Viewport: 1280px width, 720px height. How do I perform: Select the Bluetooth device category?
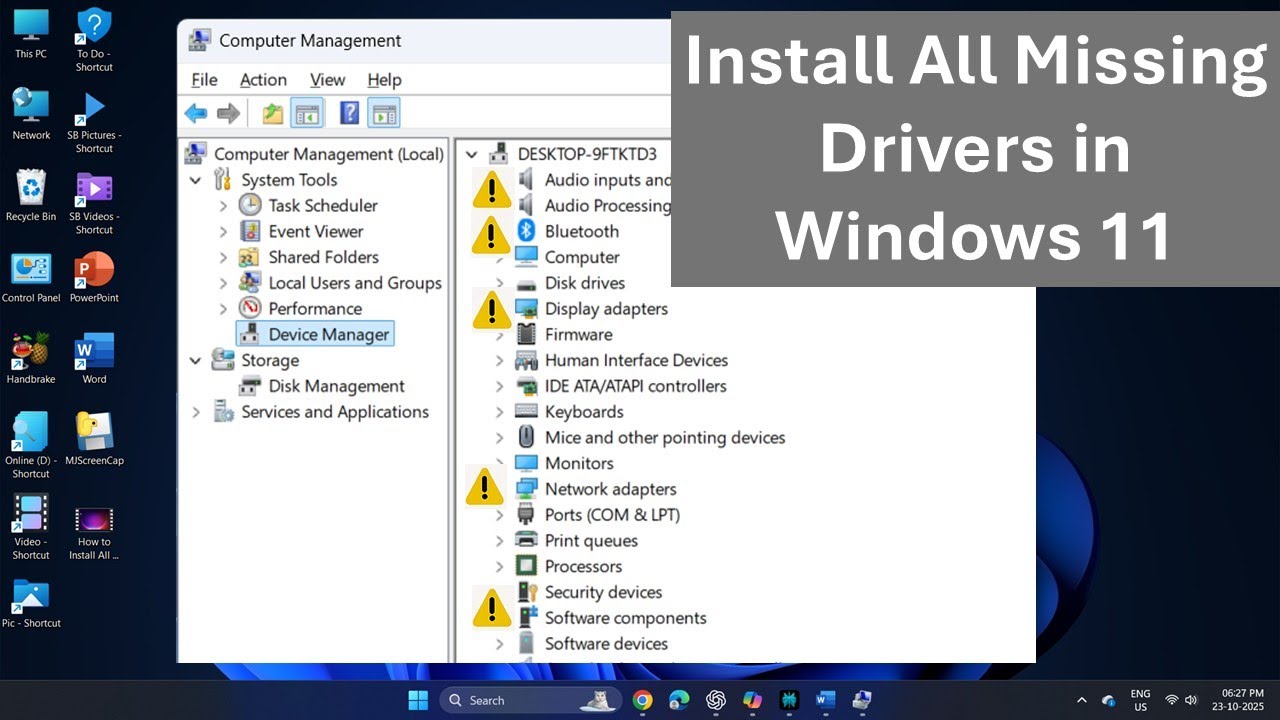point(581,231)
